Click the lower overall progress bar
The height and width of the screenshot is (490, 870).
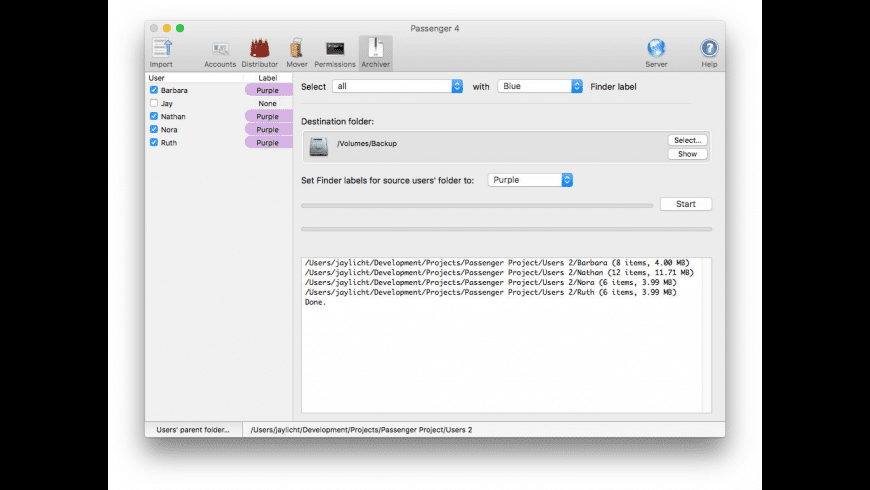(x=507, y=229)
